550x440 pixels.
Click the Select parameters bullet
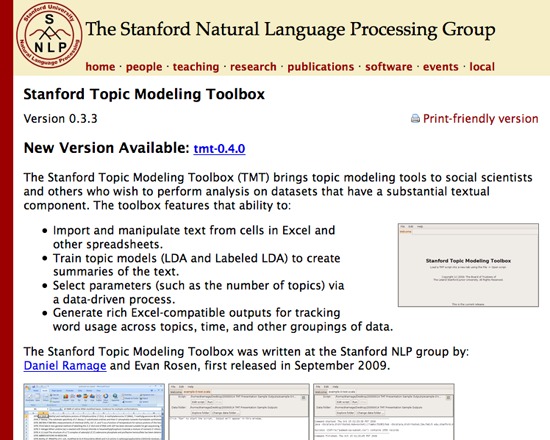199,292
